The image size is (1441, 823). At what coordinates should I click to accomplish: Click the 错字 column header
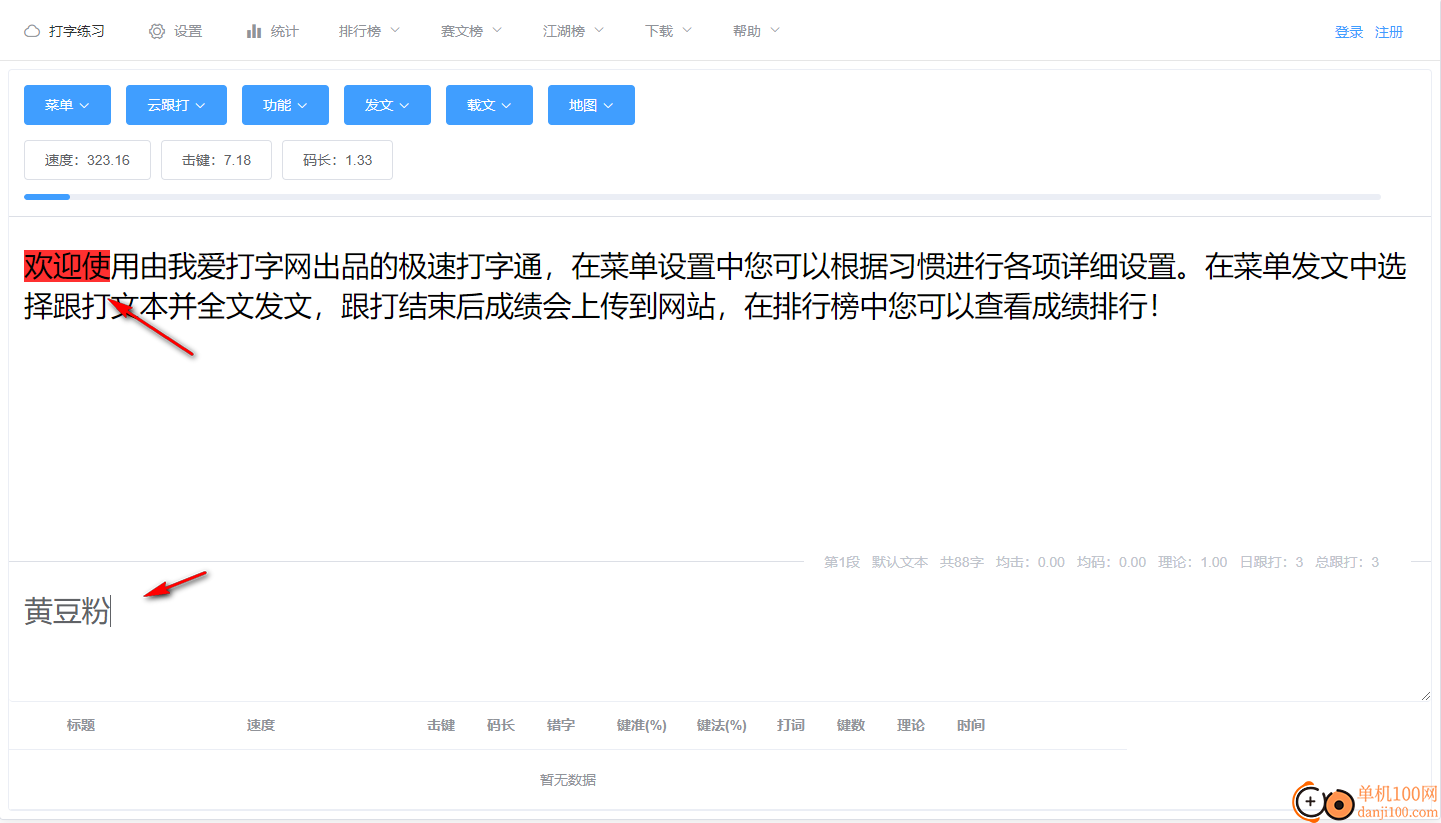[x=561, y=725]
